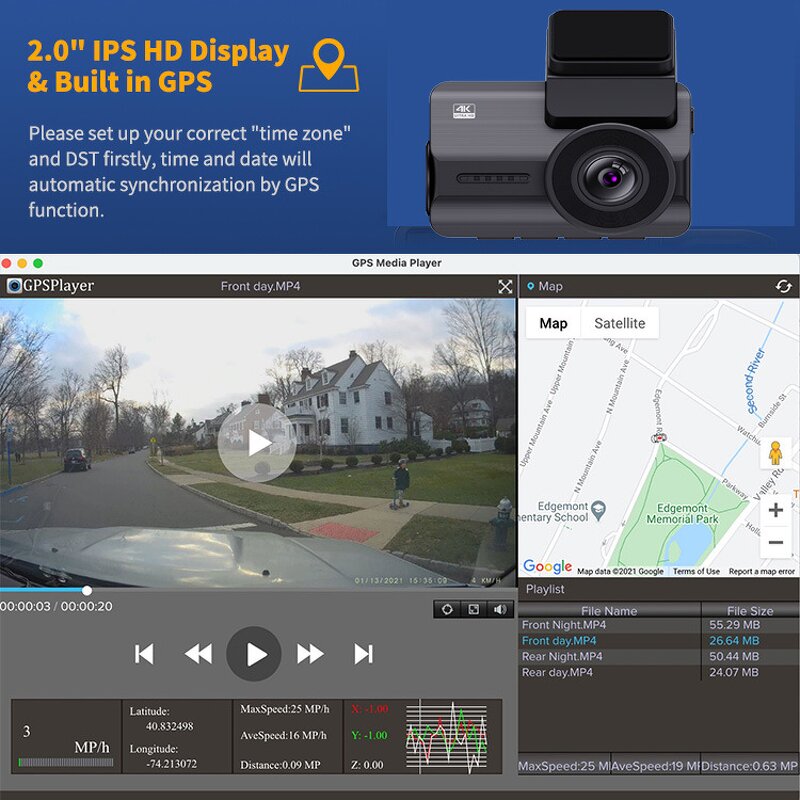Zoom in on the map with the plus button
Image resolution: width=800 pixels, height=800 pixels.
tap(773, 508)
